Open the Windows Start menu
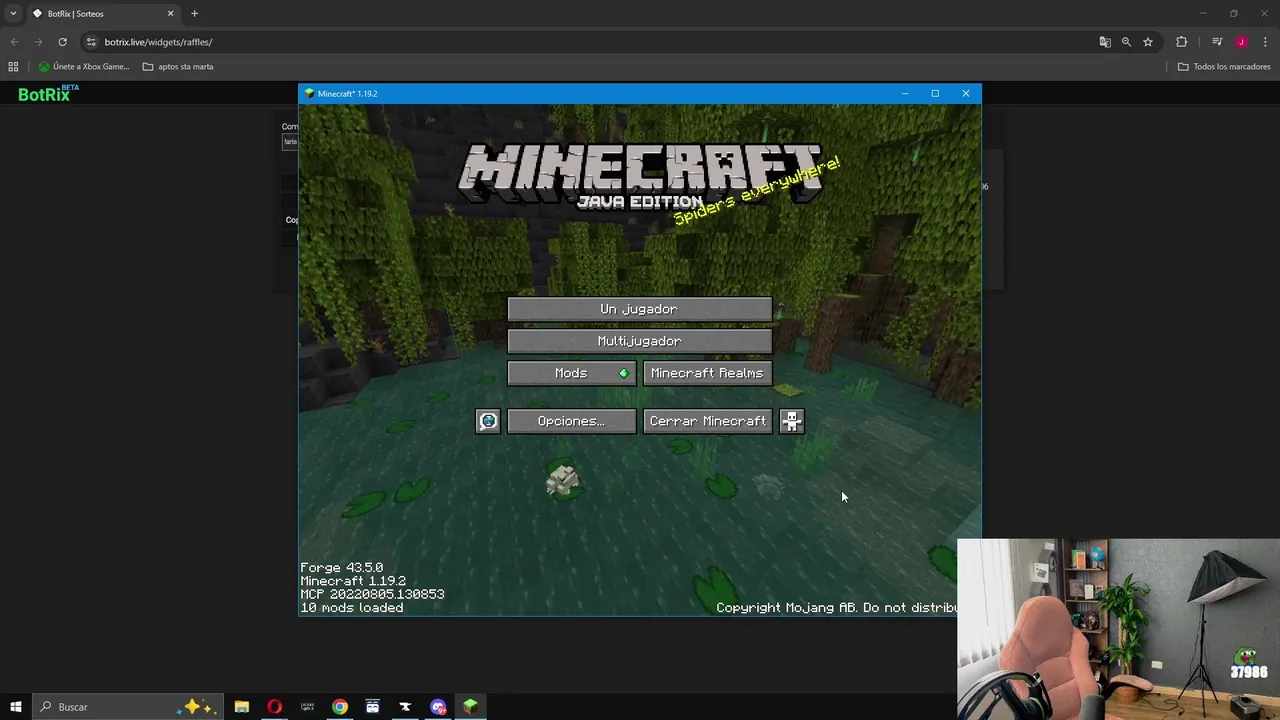Viewport: 1280px width, 720px height. click(16, 707)
